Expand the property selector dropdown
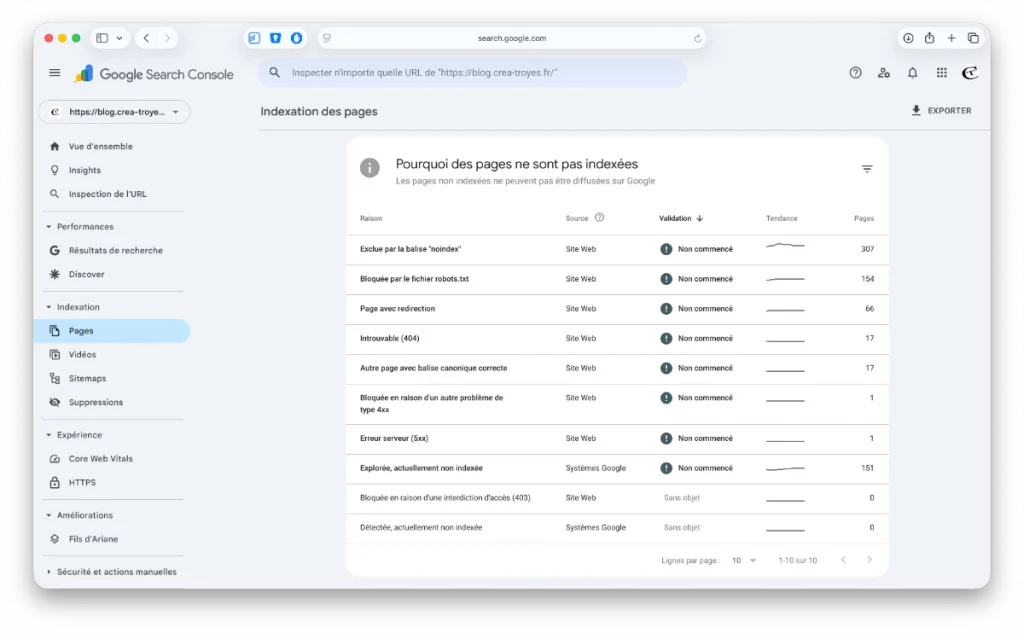The height and width of the screenshot is (633, 1024). point(114,112)
